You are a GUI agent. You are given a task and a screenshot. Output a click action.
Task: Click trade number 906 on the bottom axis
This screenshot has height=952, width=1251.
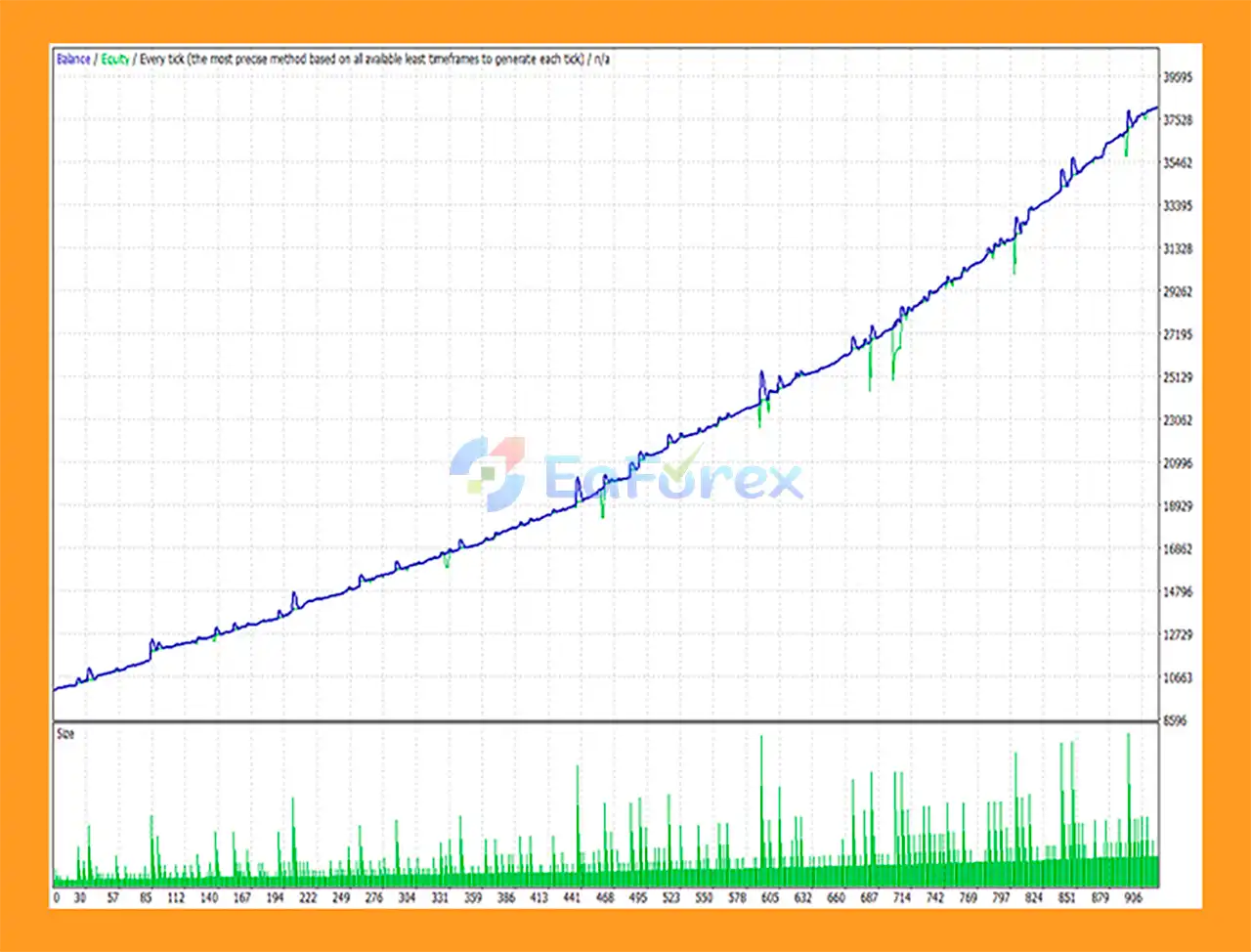point(1133,897)
